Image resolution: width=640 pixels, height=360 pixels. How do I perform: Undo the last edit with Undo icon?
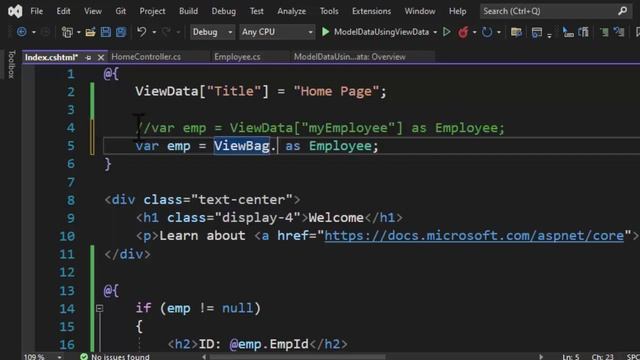click(142, 32)
